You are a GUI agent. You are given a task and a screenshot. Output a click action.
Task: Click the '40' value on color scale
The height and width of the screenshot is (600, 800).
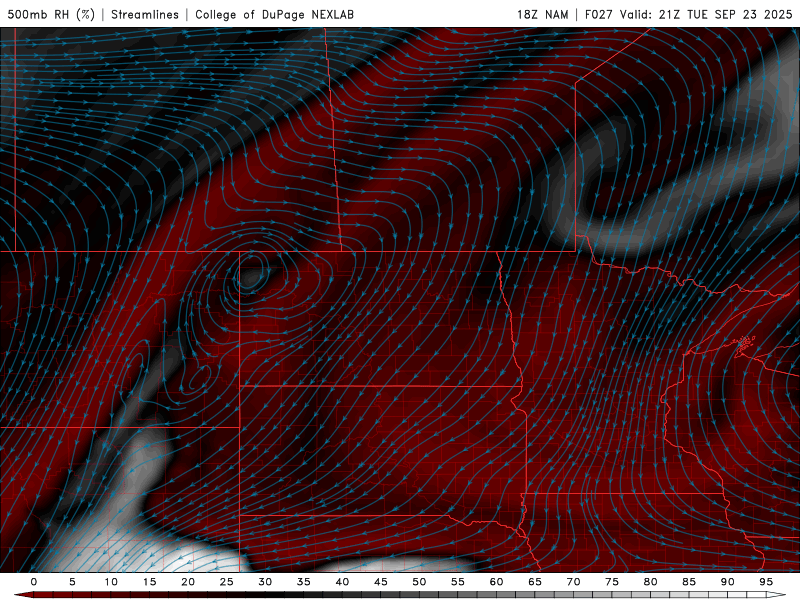tap(342, 582)
